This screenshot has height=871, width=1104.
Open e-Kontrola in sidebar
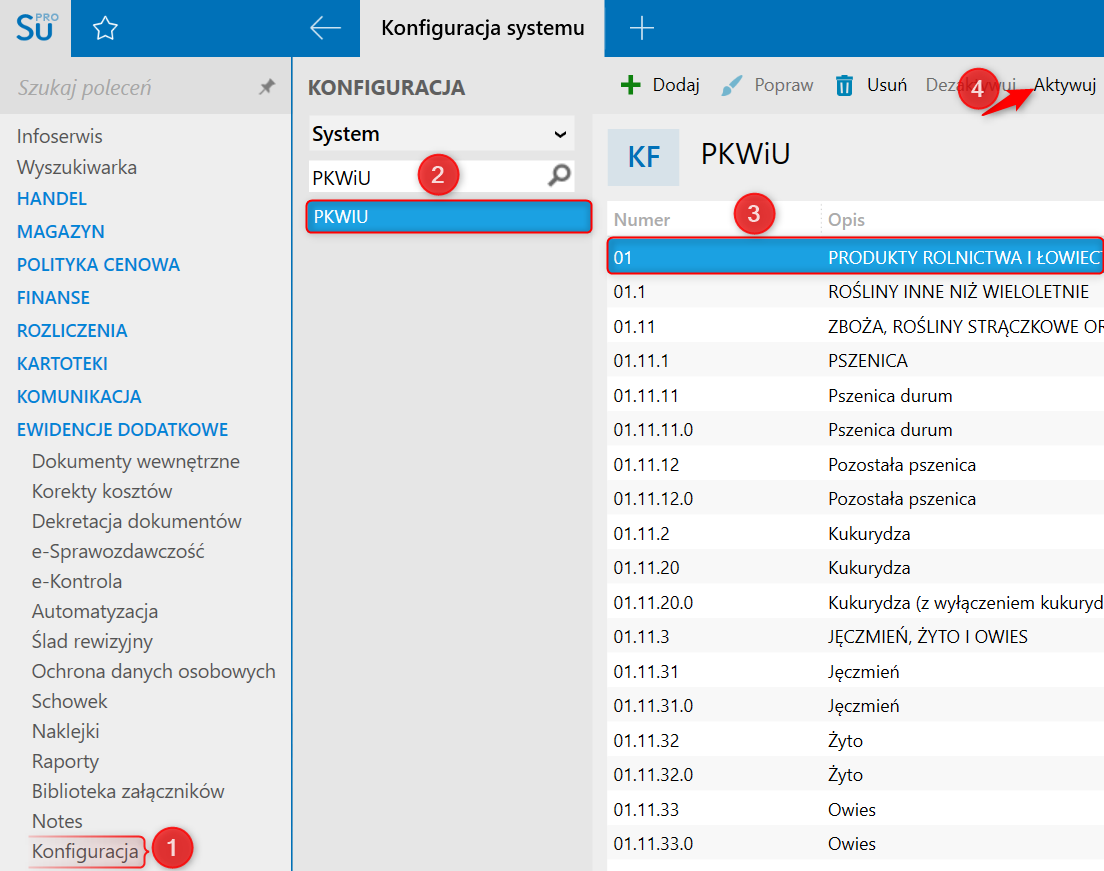tap(77, 582)
